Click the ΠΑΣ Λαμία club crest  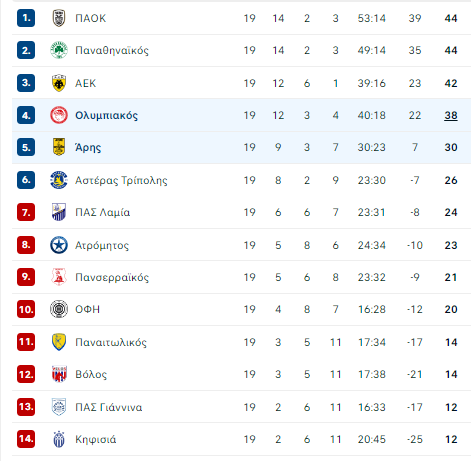coord(59,212)
